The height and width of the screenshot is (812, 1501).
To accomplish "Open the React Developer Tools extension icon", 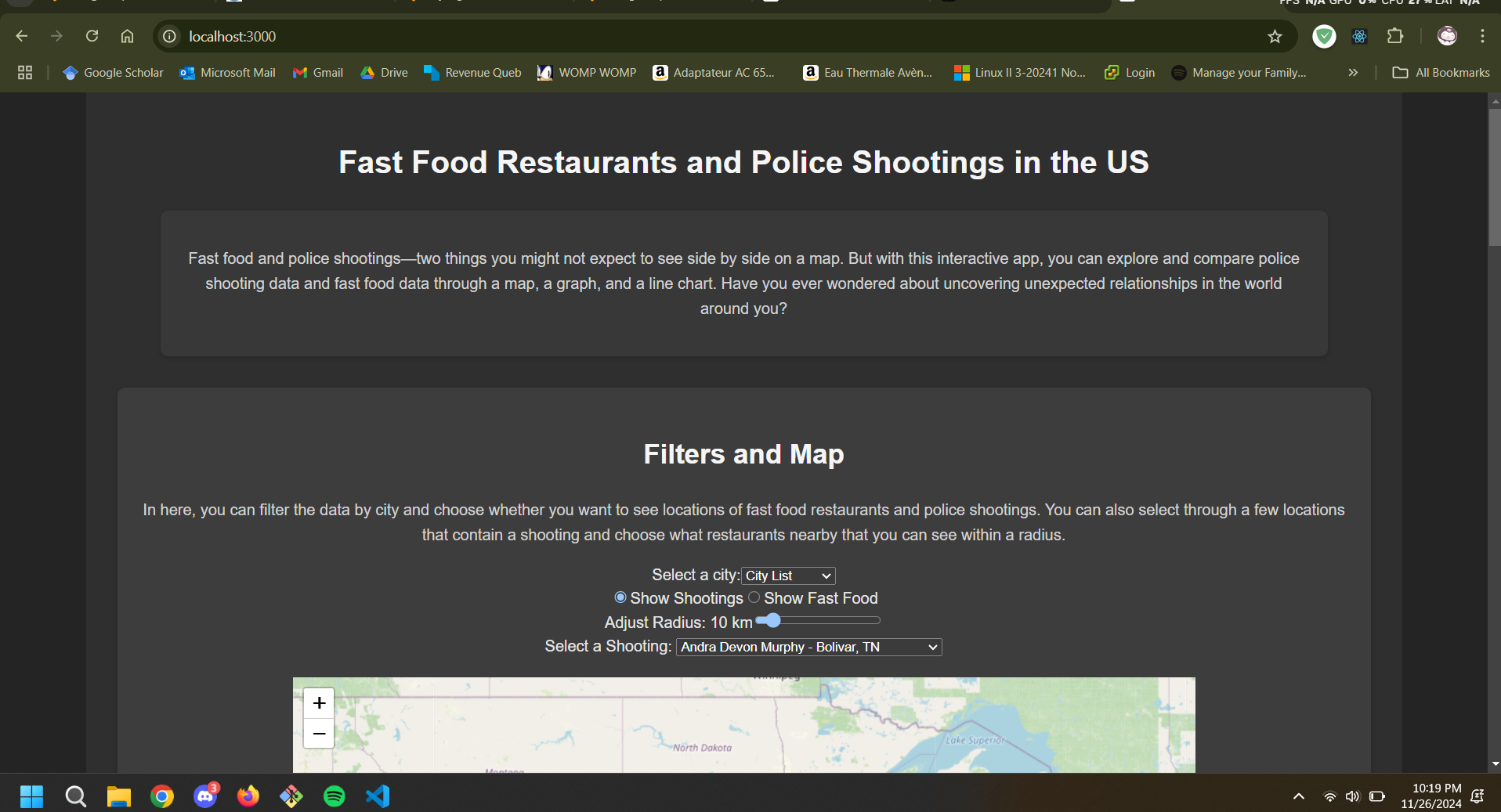I will [1359, 36].
